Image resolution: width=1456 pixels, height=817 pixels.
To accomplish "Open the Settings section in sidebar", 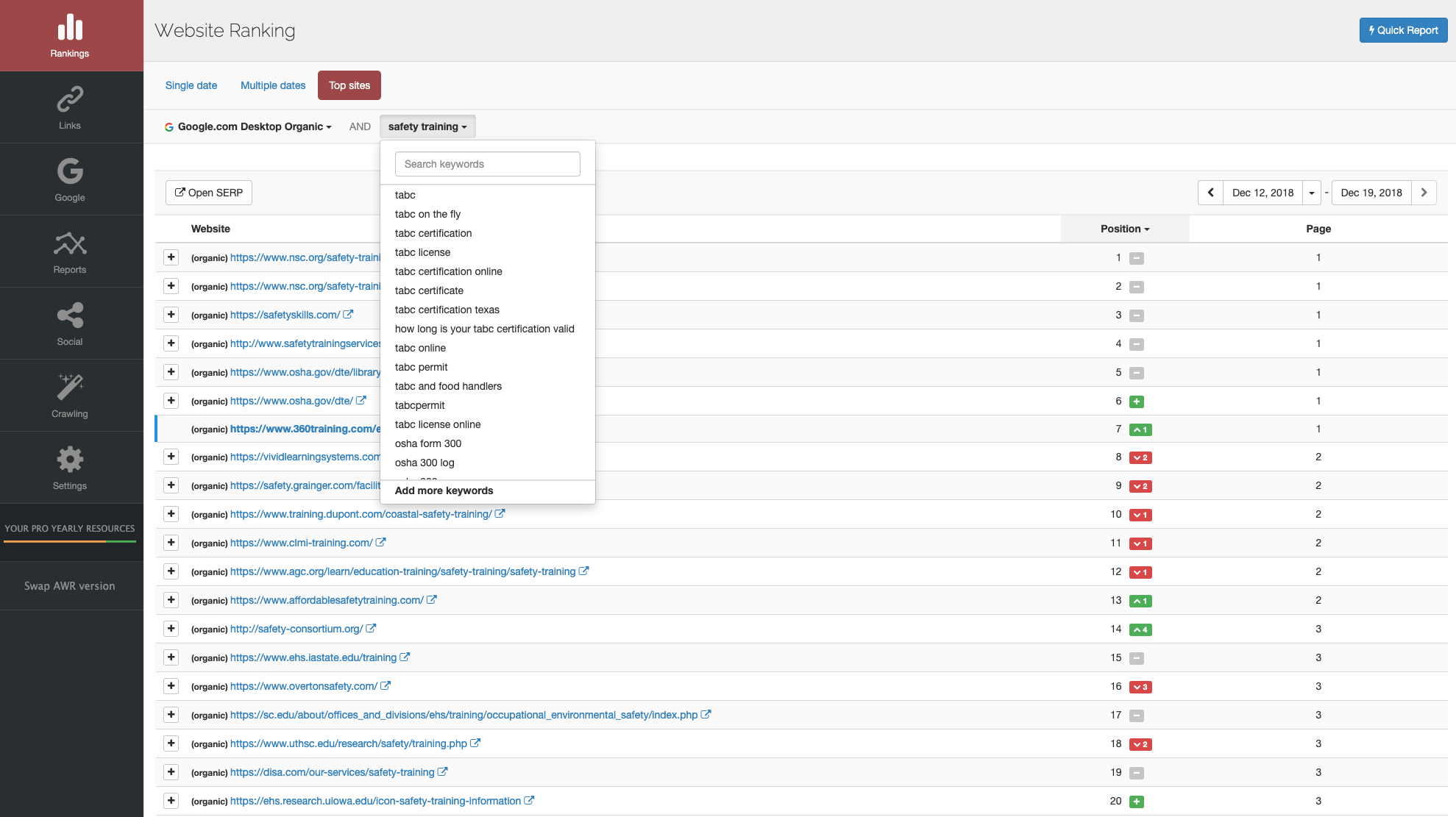I will tap(69, 468).
